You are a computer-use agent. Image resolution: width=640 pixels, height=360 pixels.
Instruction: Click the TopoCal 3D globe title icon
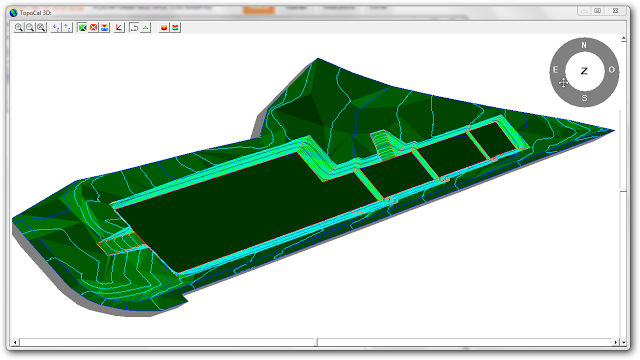coord(13,13)
